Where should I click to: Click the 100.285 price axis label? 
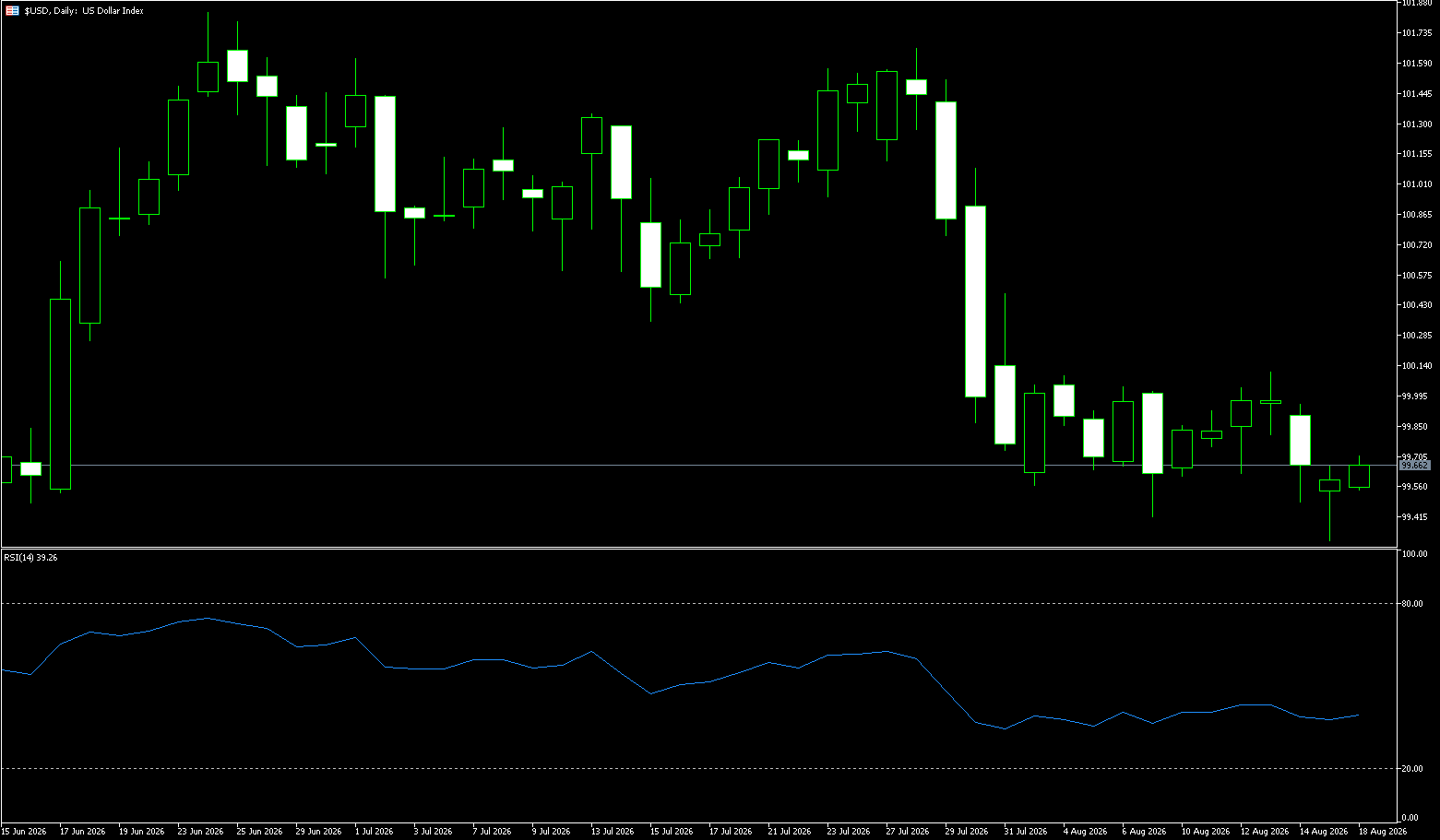point(1416,336)
